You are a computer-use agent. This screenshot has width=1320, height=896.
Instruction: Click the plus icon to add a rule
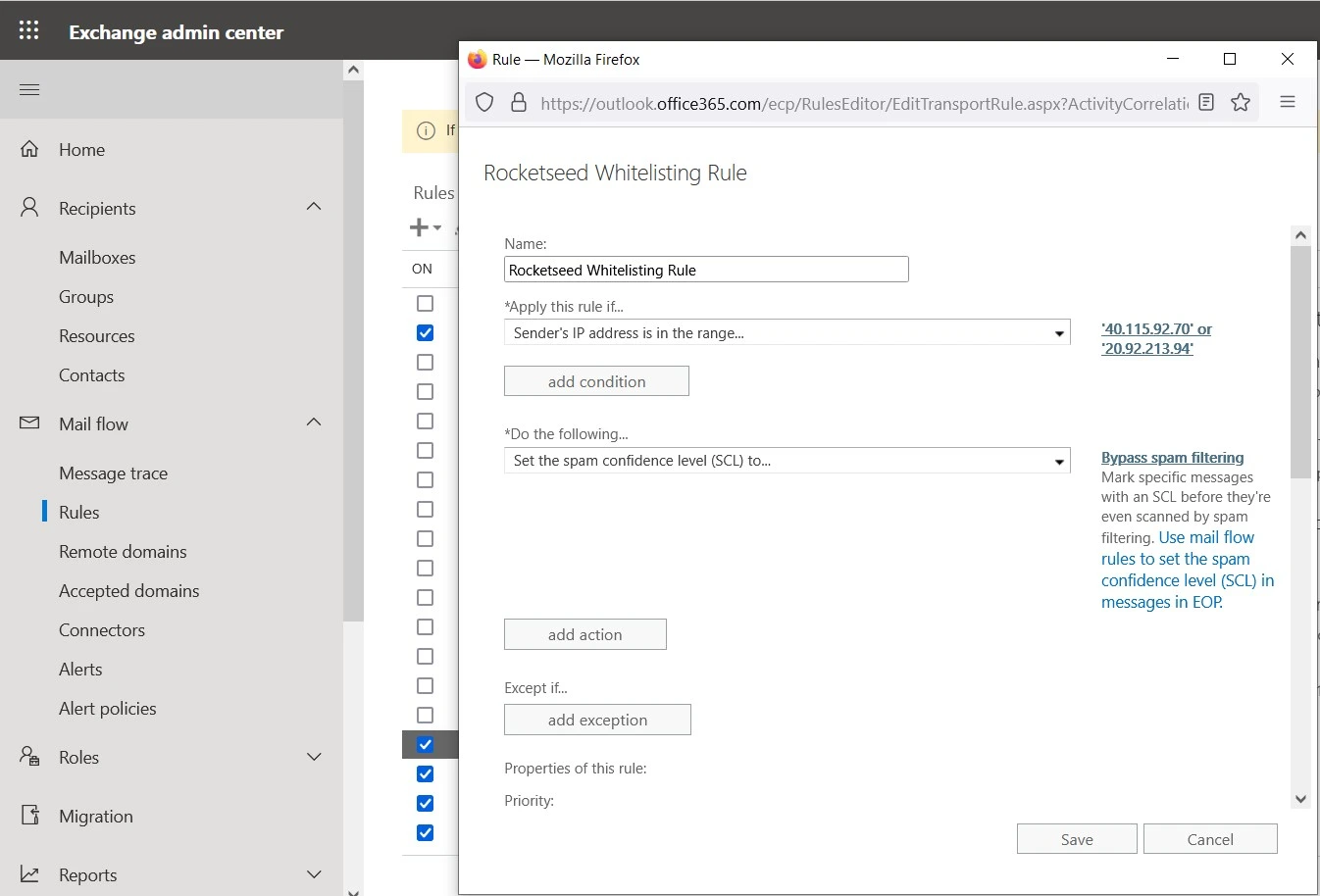pos(419,227)
